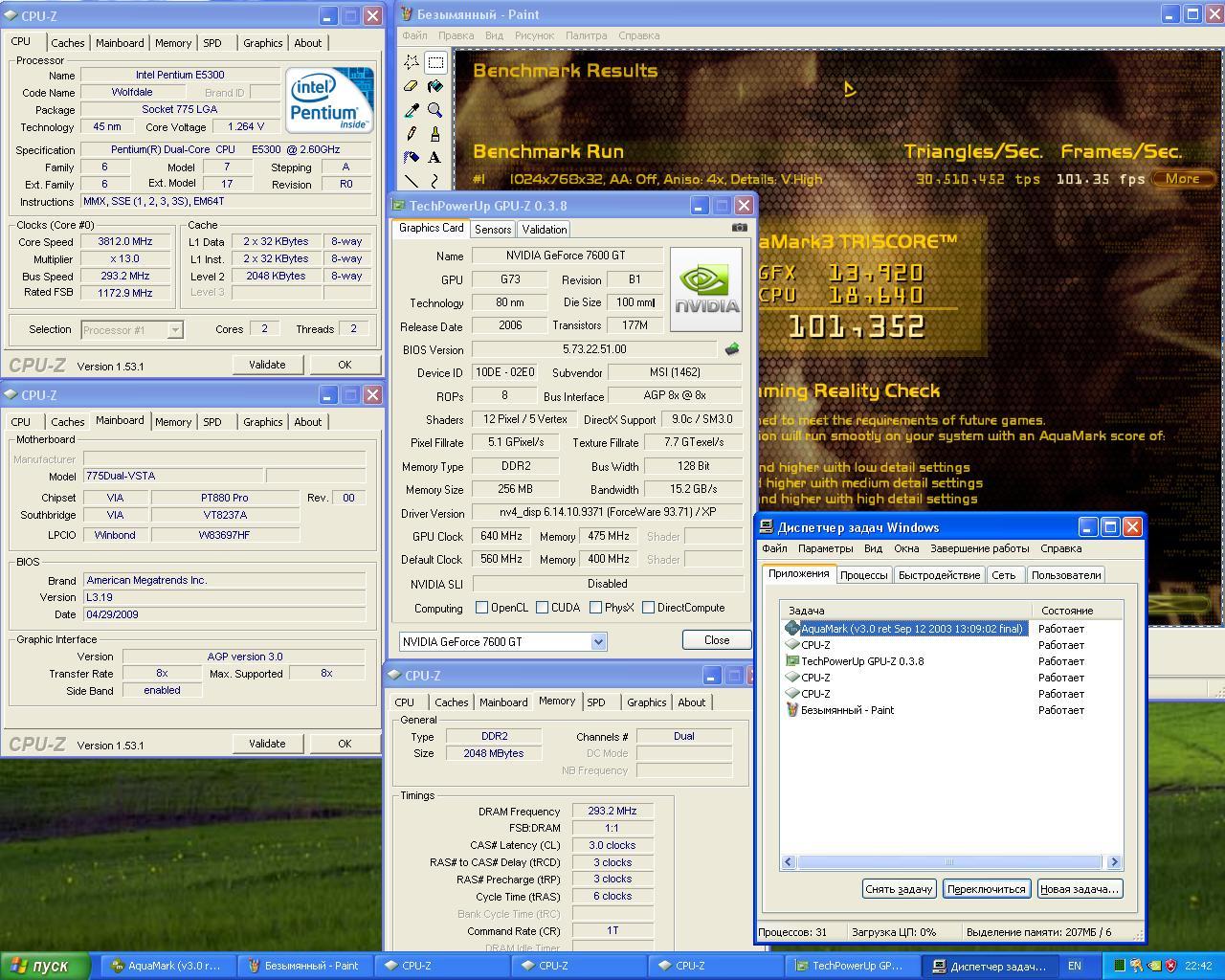Click the task list horizontal scrollbar left arrow
1225x980 pixels.
click(x=789, y=862)
